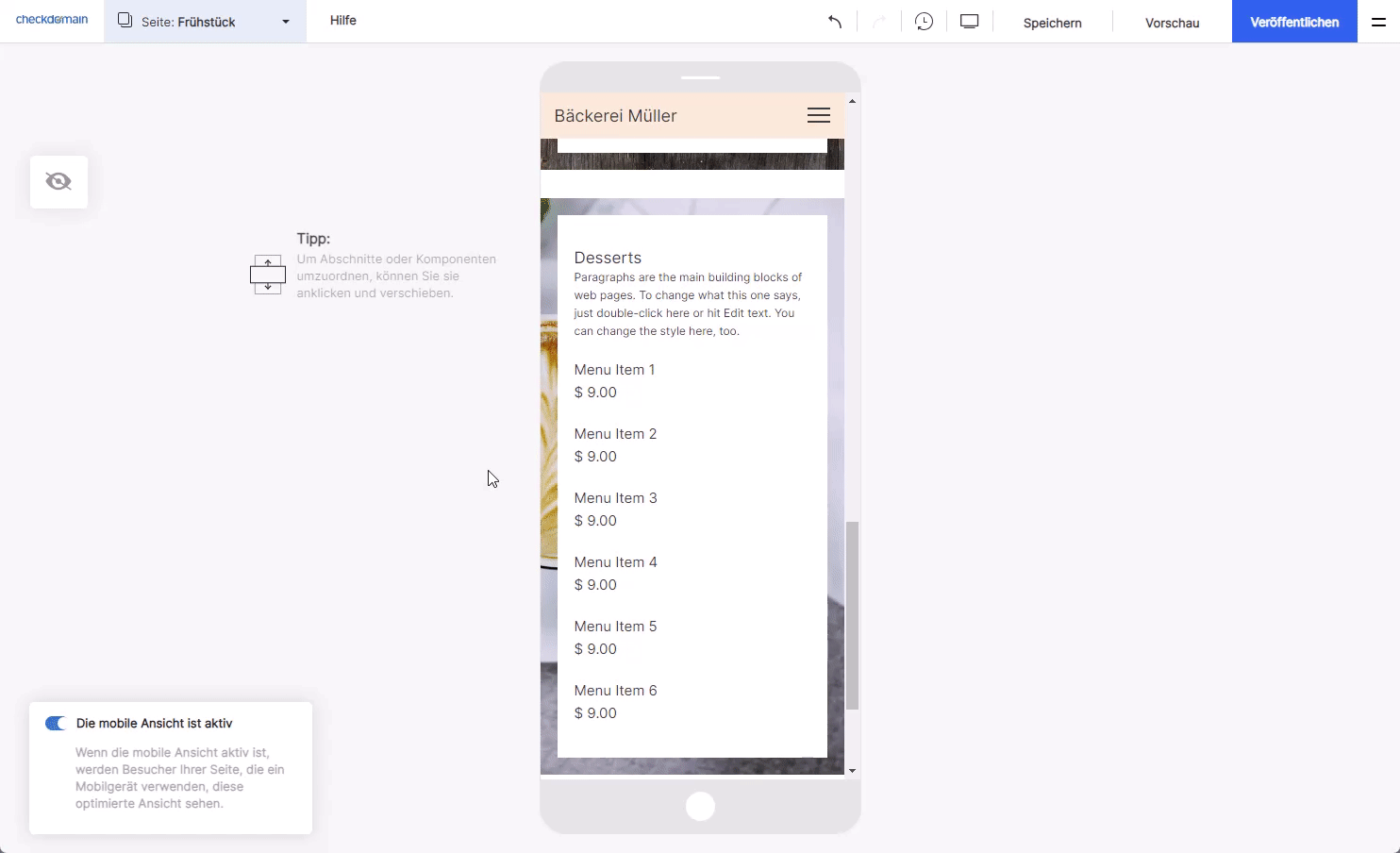Open the Vorschau preview
This screenshot has height=853, width=1400.
click(1172, 23)
